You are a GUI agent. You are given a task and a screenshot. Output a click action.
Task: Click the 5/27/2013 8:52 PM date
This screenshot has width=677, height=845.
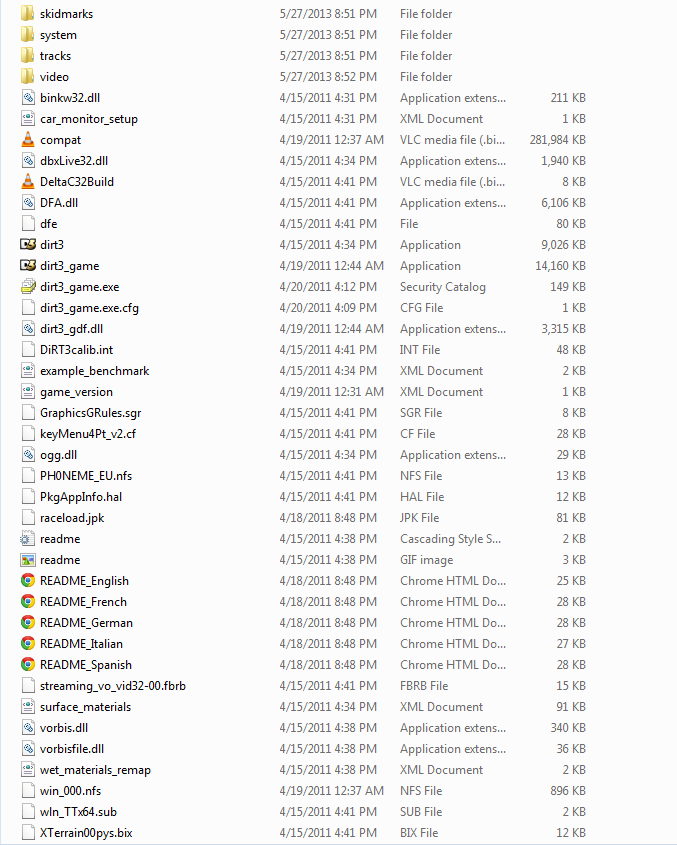pos(328,77)
